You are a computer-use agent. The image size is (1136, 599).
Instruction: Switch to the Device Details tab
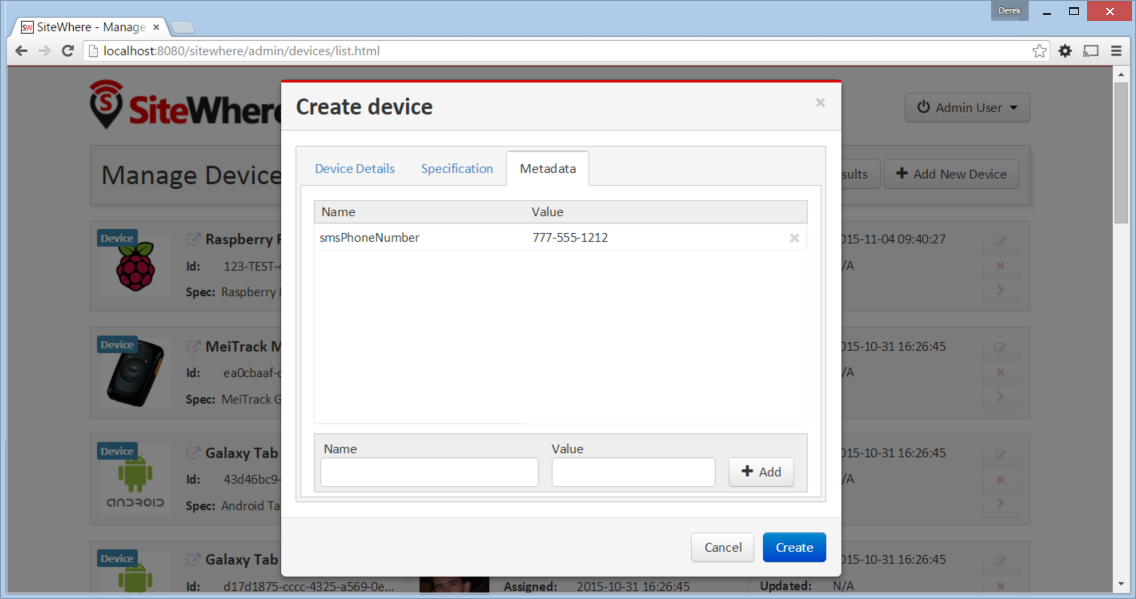(x=354, y=169)
